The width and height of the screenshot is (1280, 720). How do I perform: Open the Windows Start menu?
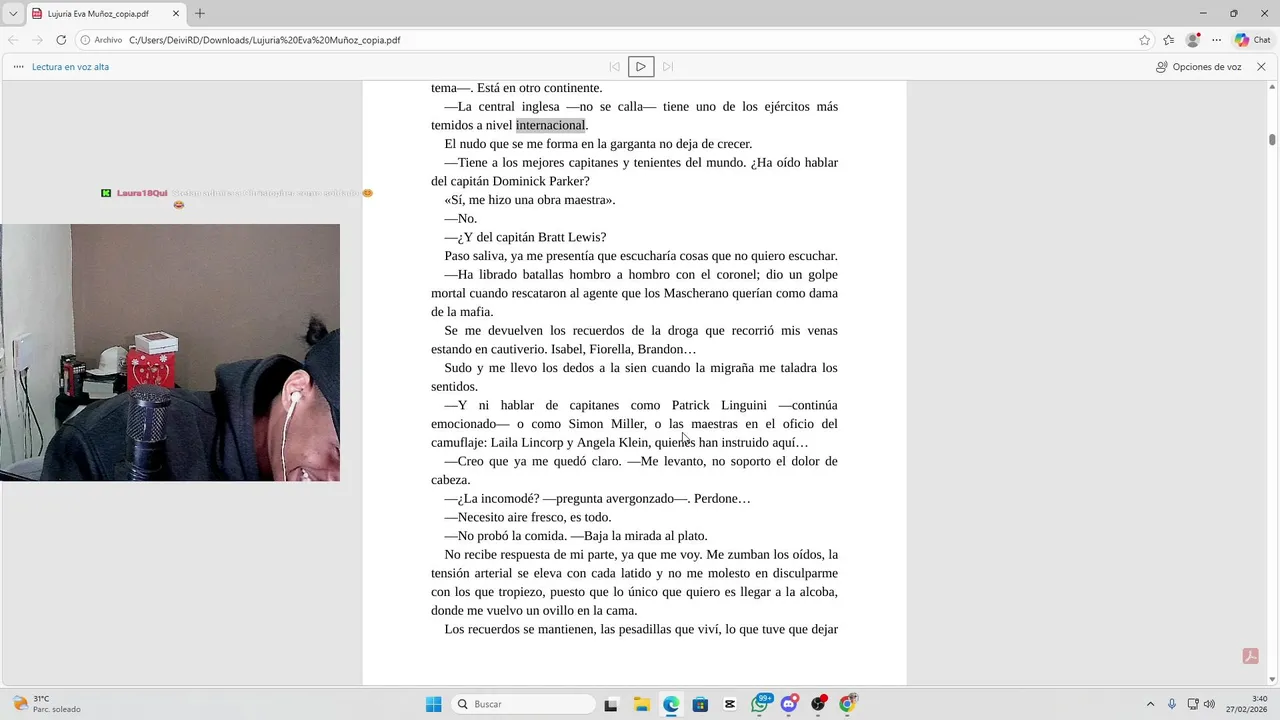(x=433, y=704)
